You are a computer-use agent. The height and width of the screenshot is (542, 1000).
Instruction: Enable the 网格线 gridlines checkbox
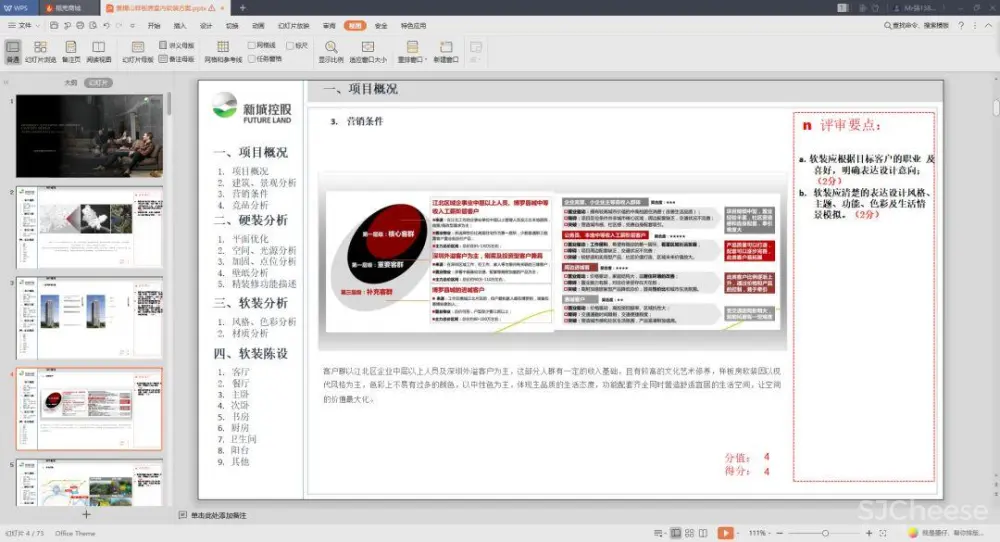point(252,45)
